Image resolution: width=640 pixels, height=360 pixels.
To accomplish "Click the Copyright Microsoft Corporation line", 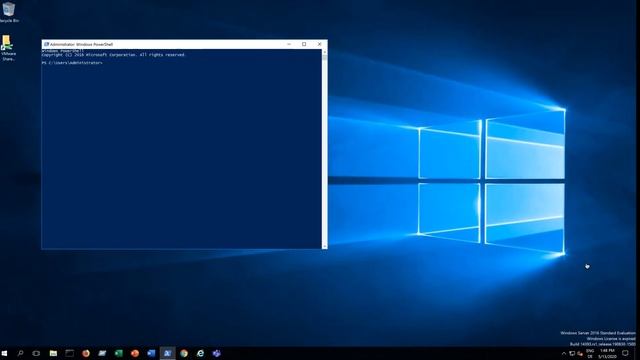I will pyautogui.click(x=113, y=55).
